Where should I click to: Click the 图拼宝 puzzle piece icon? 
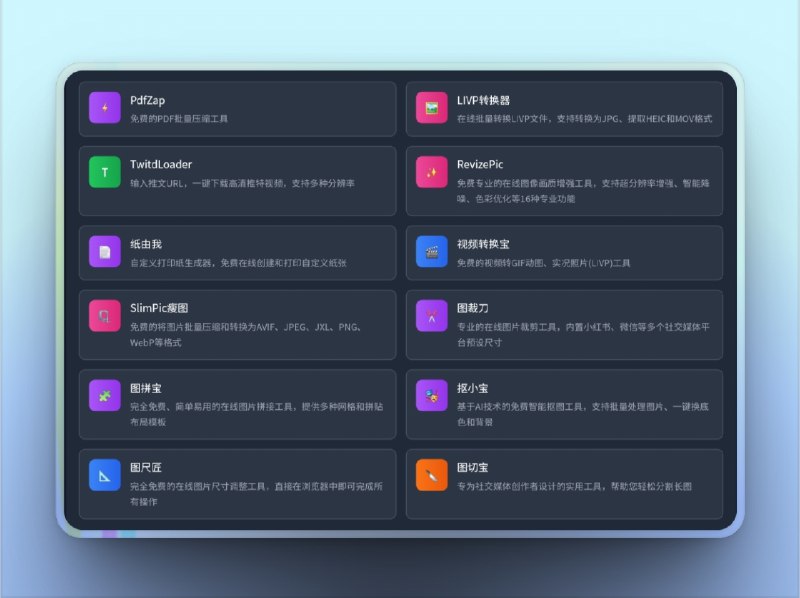(106, 397)
